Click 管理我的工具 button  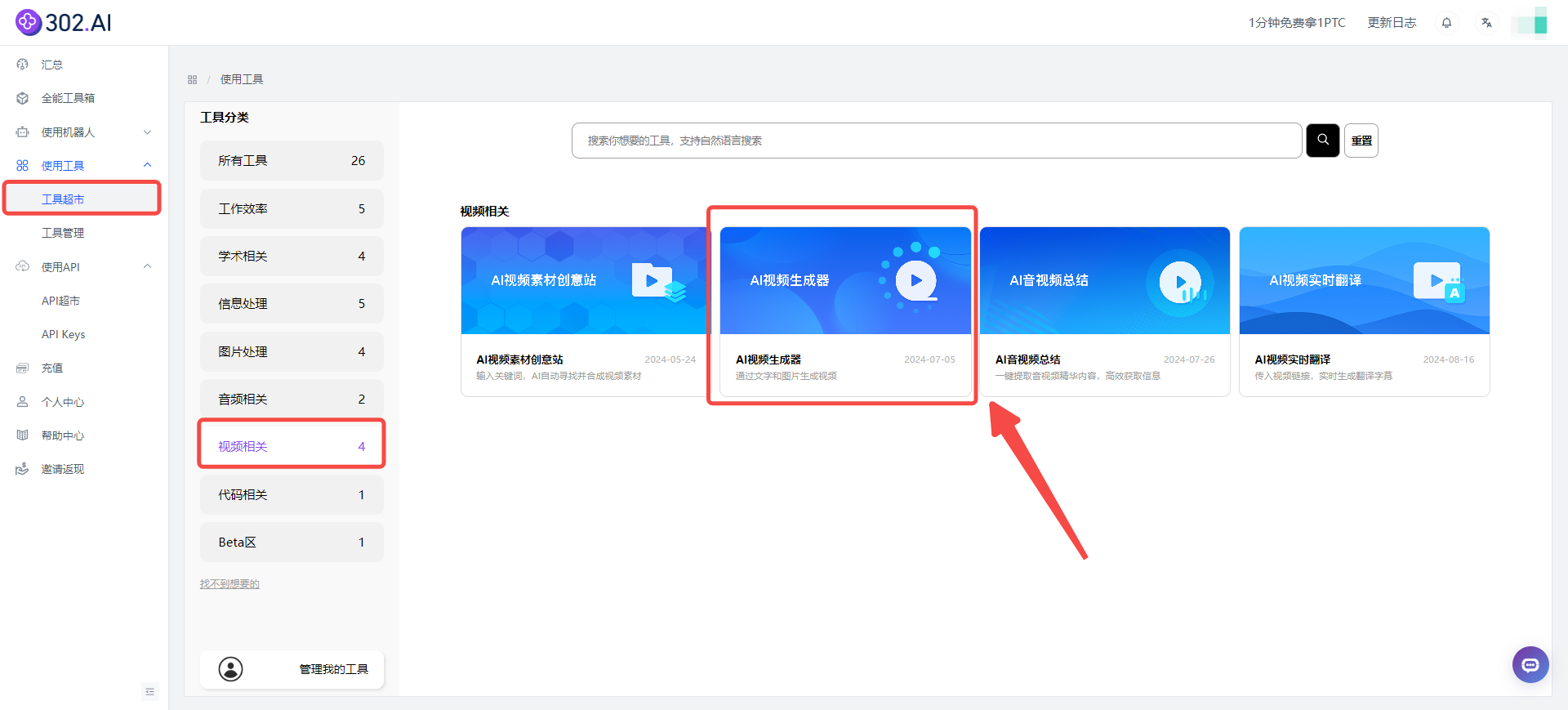pyautogui.click(x=292, y=669)
